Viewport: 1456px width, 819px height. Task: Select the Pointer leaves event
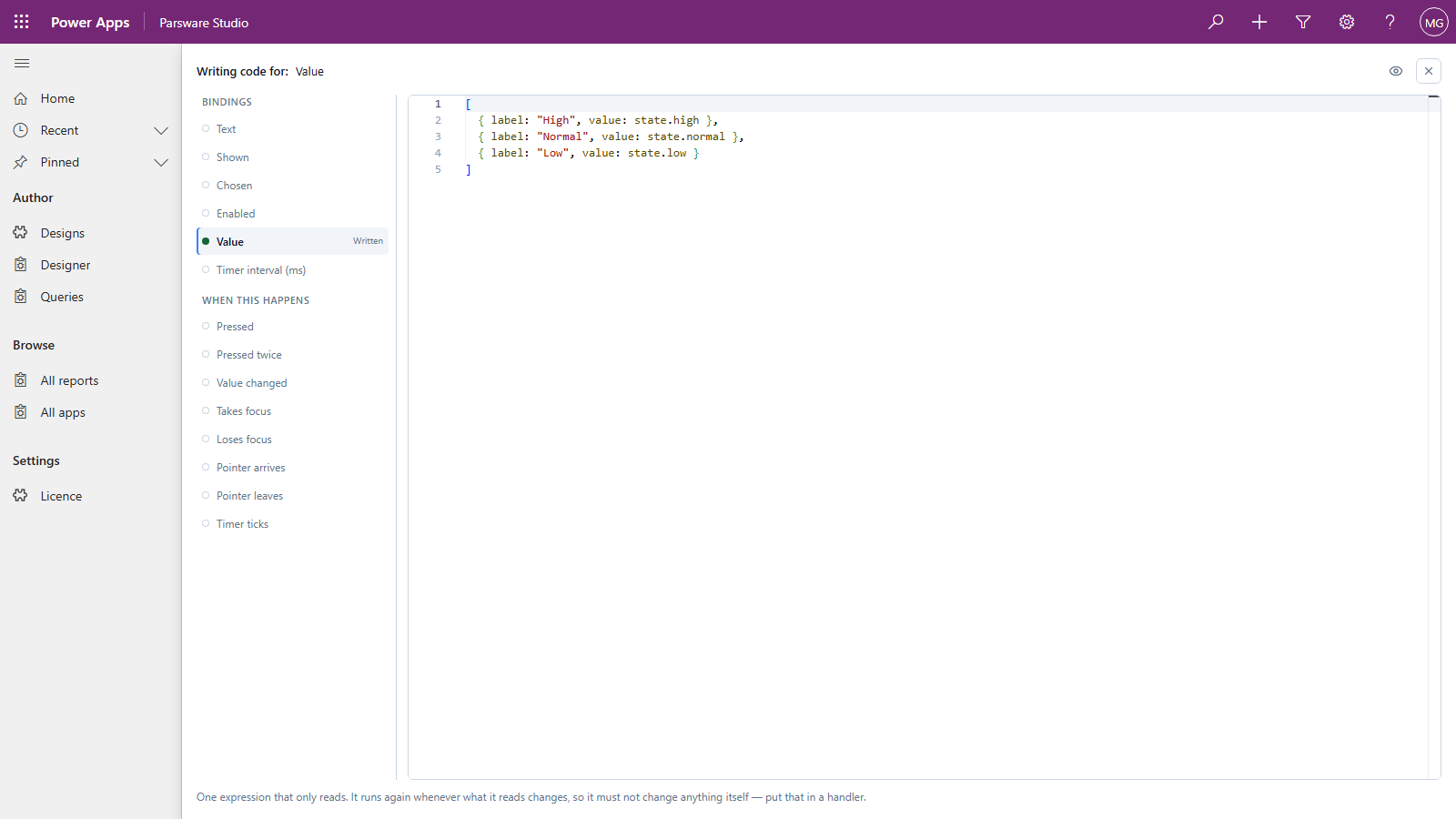tap(292, 496)
